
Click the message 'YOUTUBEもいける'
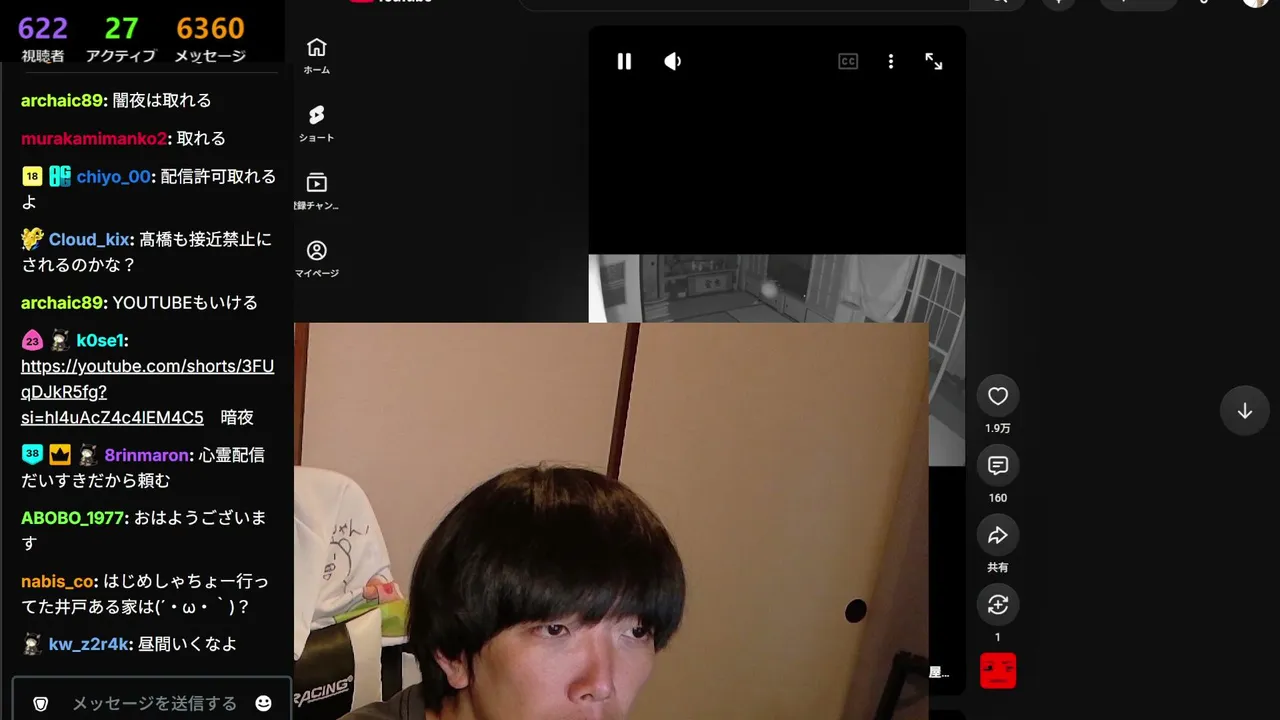point(185,303)
